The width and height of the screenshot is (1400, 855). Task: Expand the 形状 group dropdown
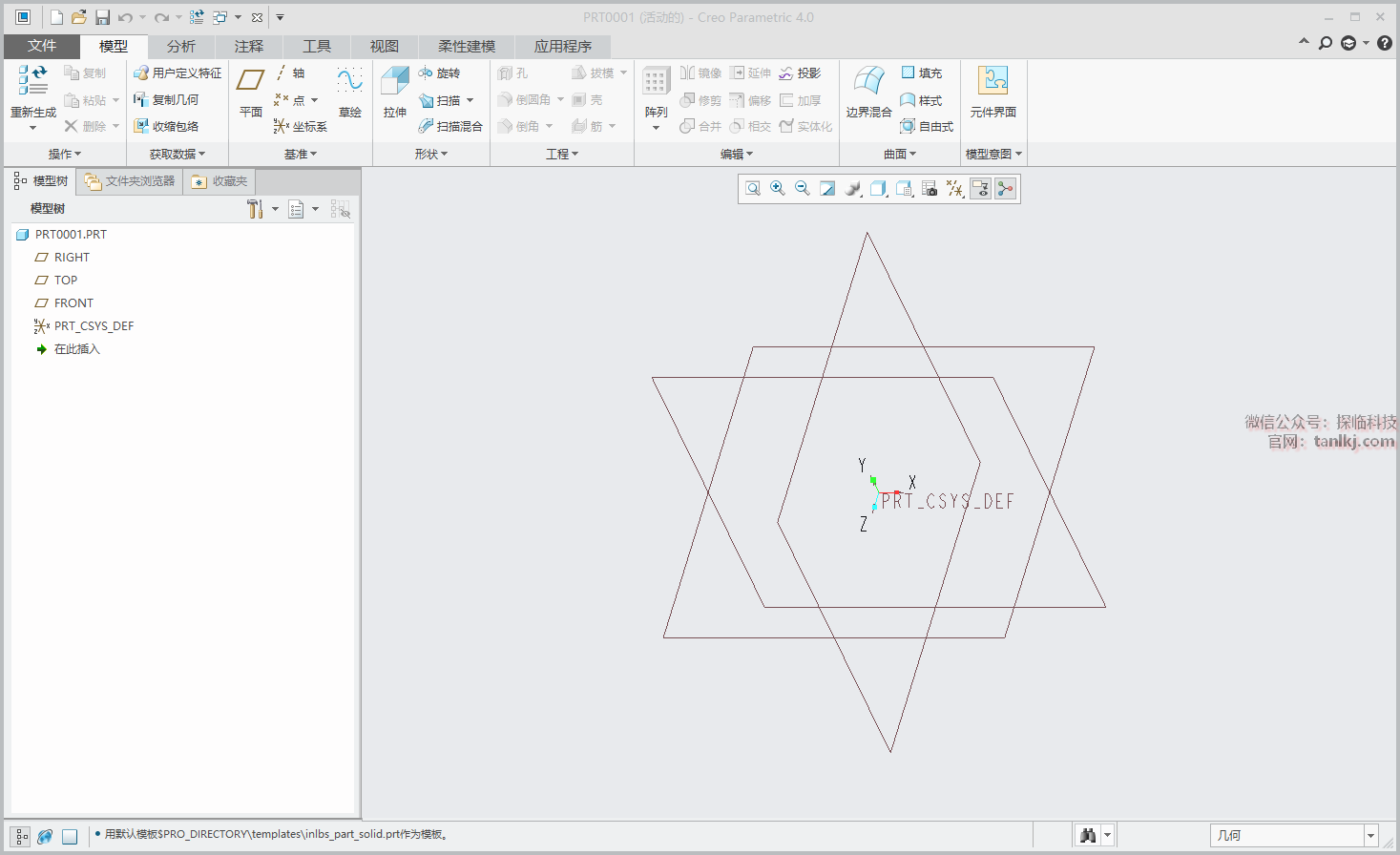(431, 154)
